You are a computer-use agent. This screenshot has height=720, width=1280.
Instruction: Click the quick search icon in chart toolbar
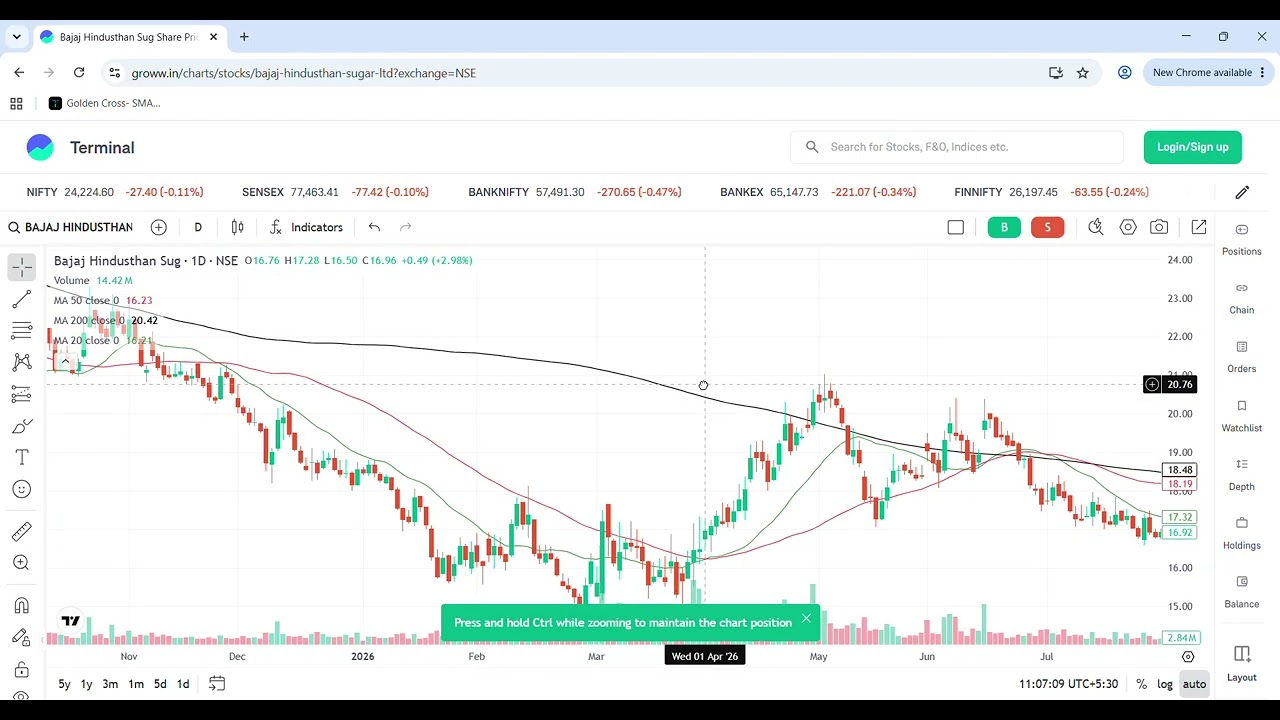point(1096,227)
